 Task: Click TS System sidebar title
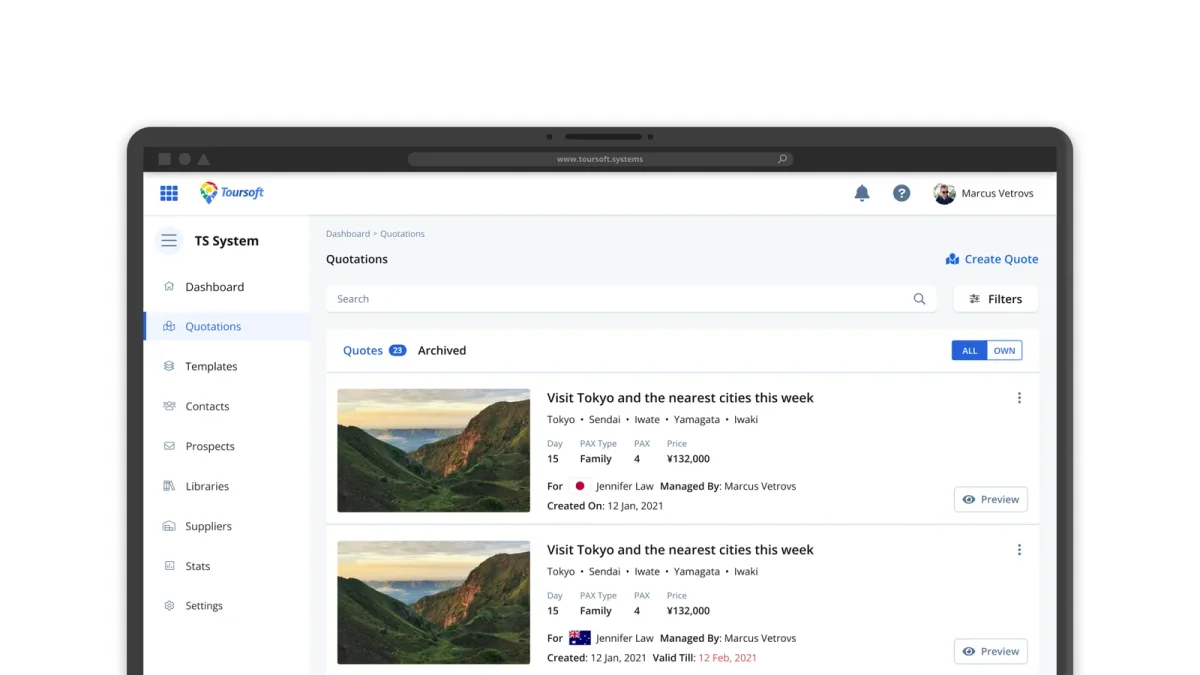tap(227, 241)
